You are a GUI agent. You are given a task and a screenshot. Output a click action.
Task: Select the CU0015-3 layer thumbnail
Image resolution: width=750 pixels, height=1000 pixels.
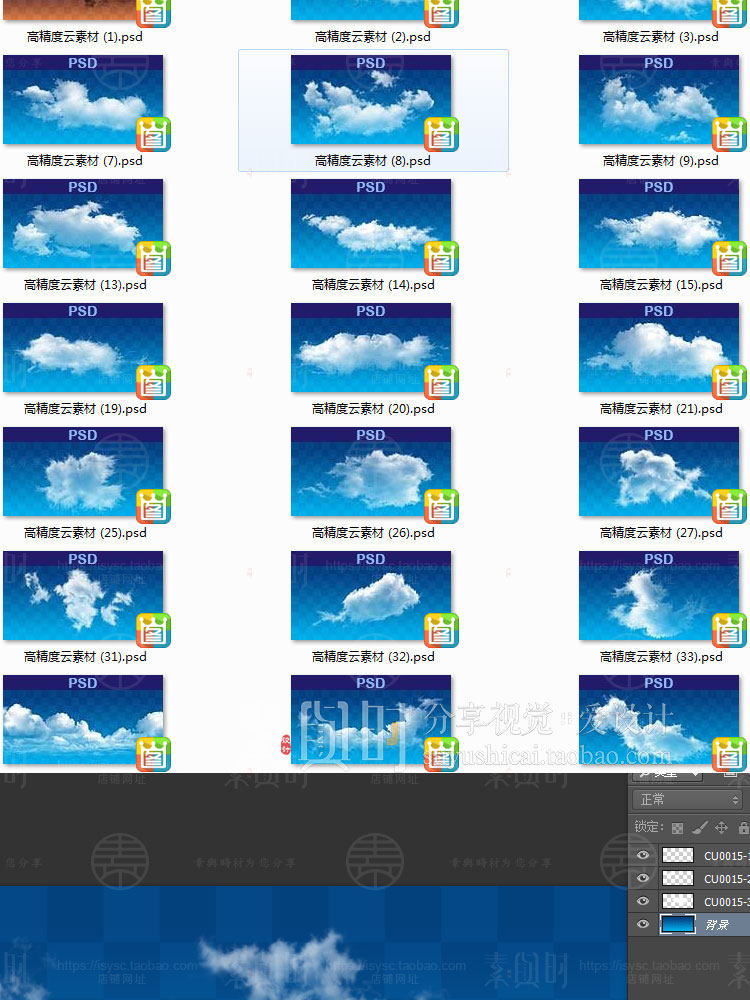[677, 901]
